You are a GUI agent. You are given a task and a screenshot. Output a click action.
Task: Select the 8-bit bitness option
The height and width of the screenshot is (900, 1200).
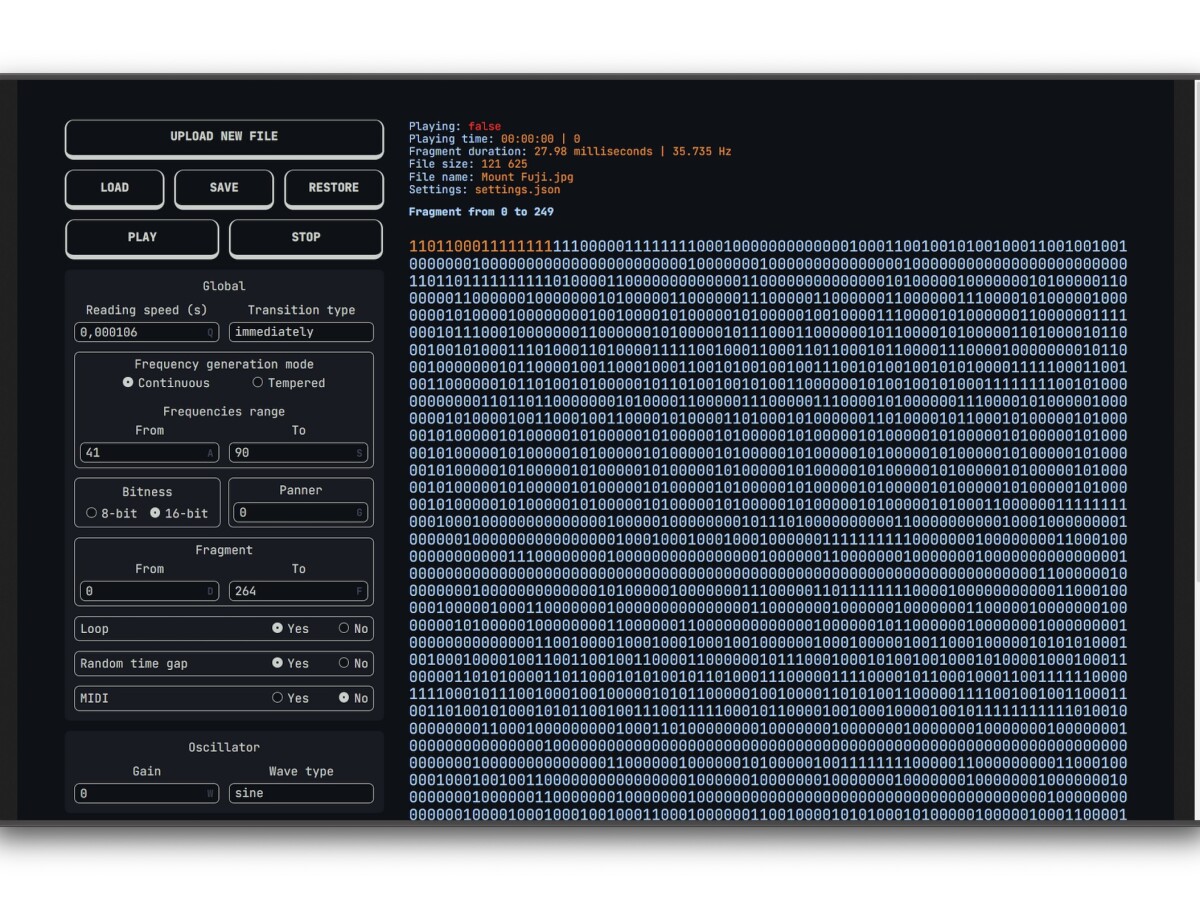click(x=92, y=513)
